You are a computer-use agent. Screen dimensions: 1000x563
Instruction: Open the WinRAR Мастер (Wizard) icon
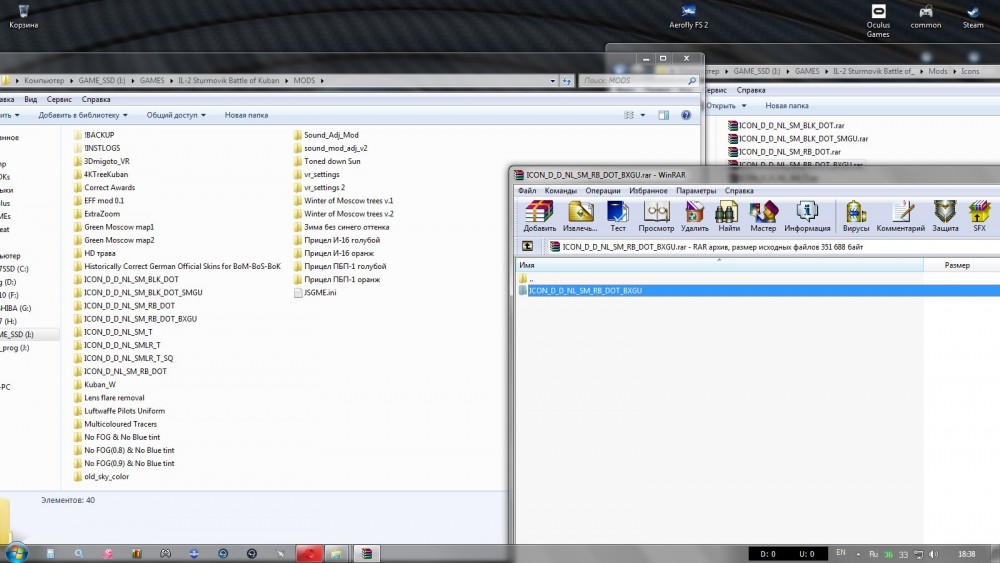pos(763,216)
